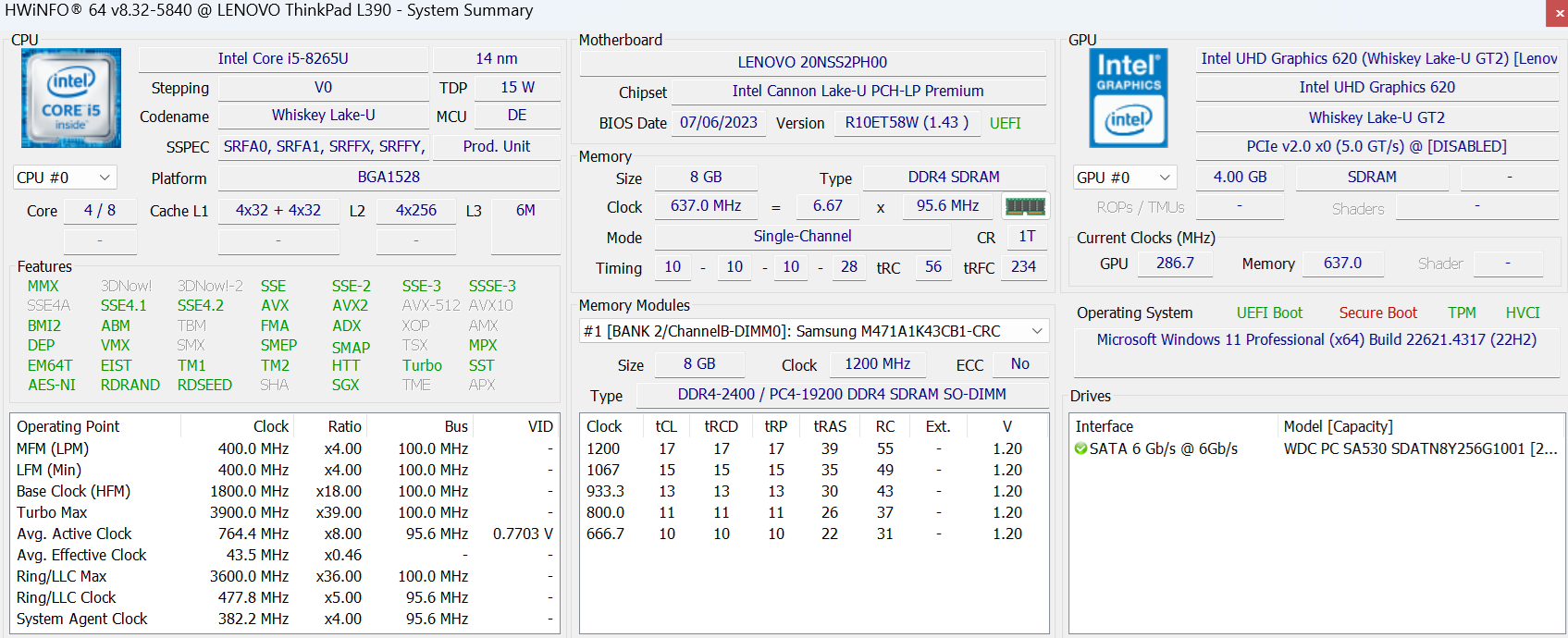The image size is (1568, 638).
Task: Open the GPU #0 selector dropdown
Action: (1124, 178)
